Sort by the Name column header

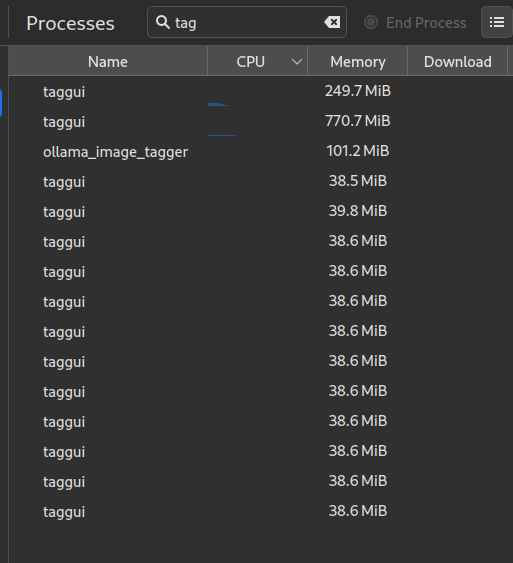(x=108, y=61)
